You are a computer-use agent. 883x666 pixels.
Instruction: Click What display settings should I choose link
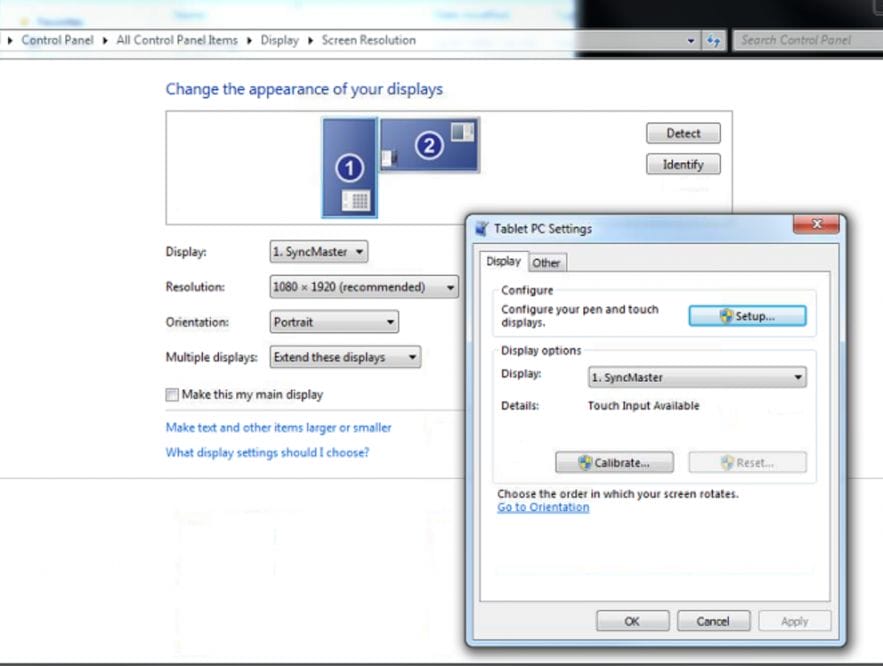(271, 452)
